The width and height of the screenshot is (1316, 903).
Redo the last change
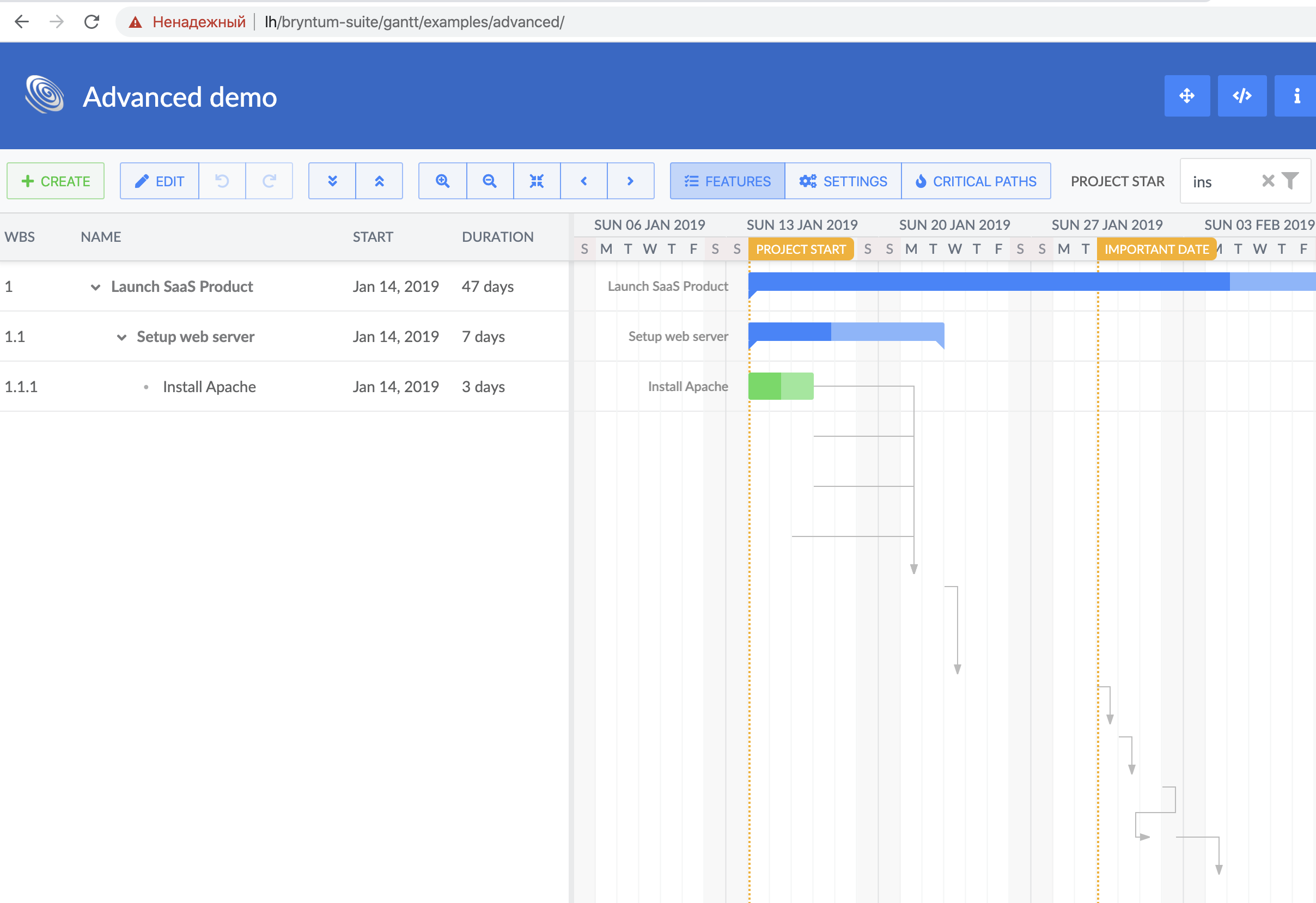(269, 181)
